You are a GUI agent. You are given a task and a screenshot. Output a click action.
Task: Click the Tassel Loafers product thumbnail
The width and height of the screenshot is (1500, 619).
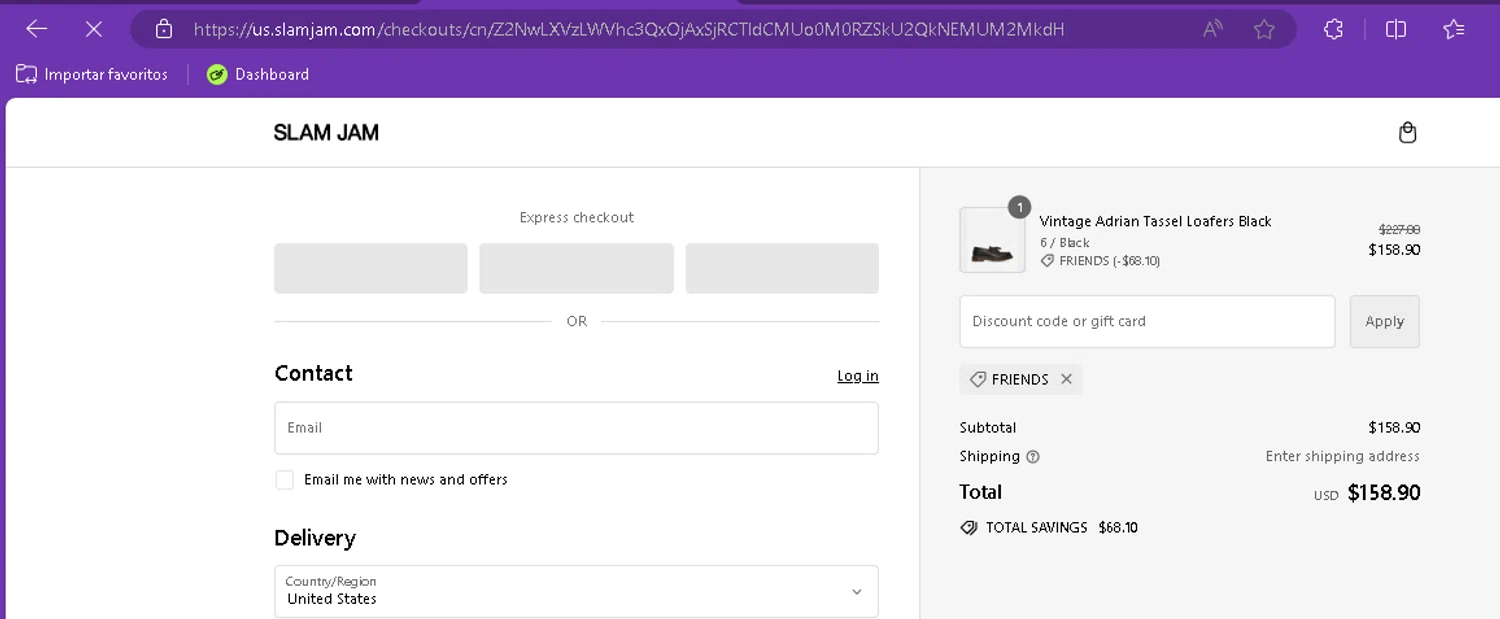tap(992, 240)
